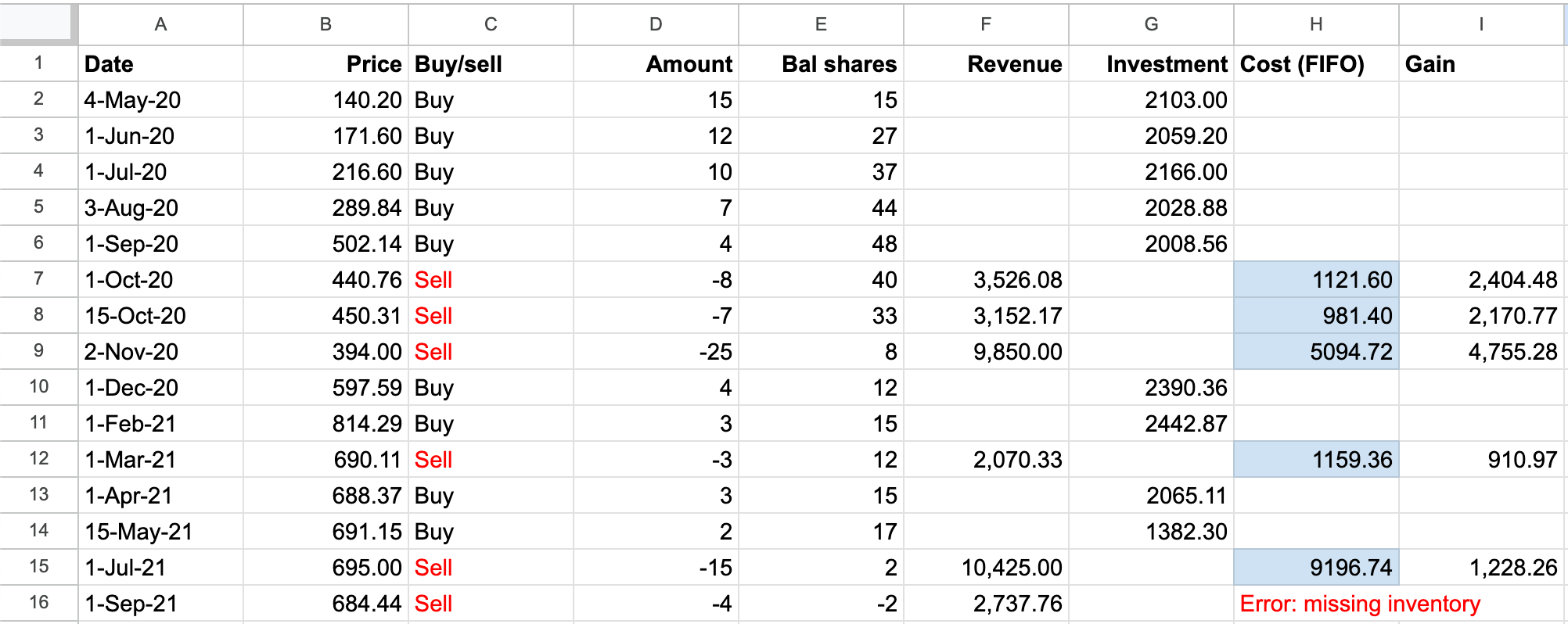This screenshot has height=624, width=1568.
Task: Select row 12 header
Action: (38, 459)
